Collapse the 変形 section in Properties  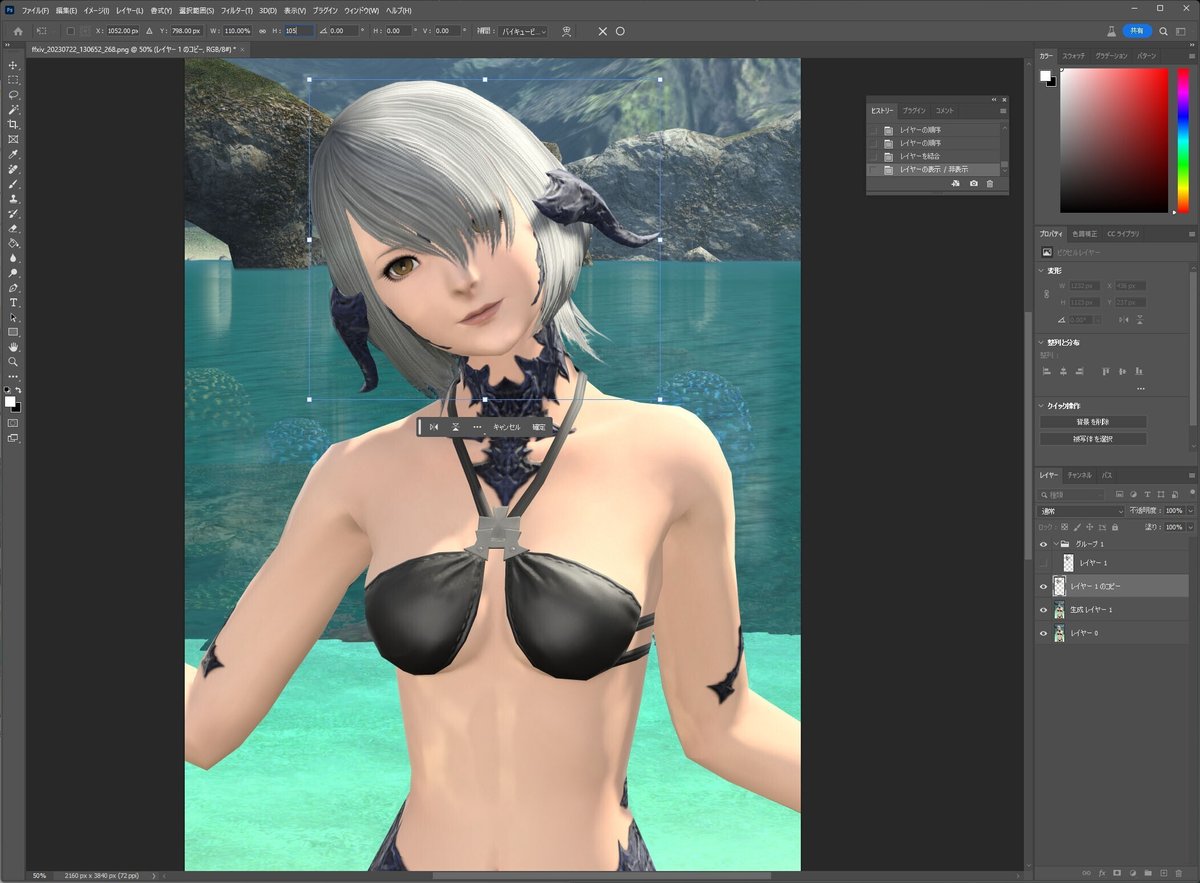pyautogui.click(x=1042, y=270)
